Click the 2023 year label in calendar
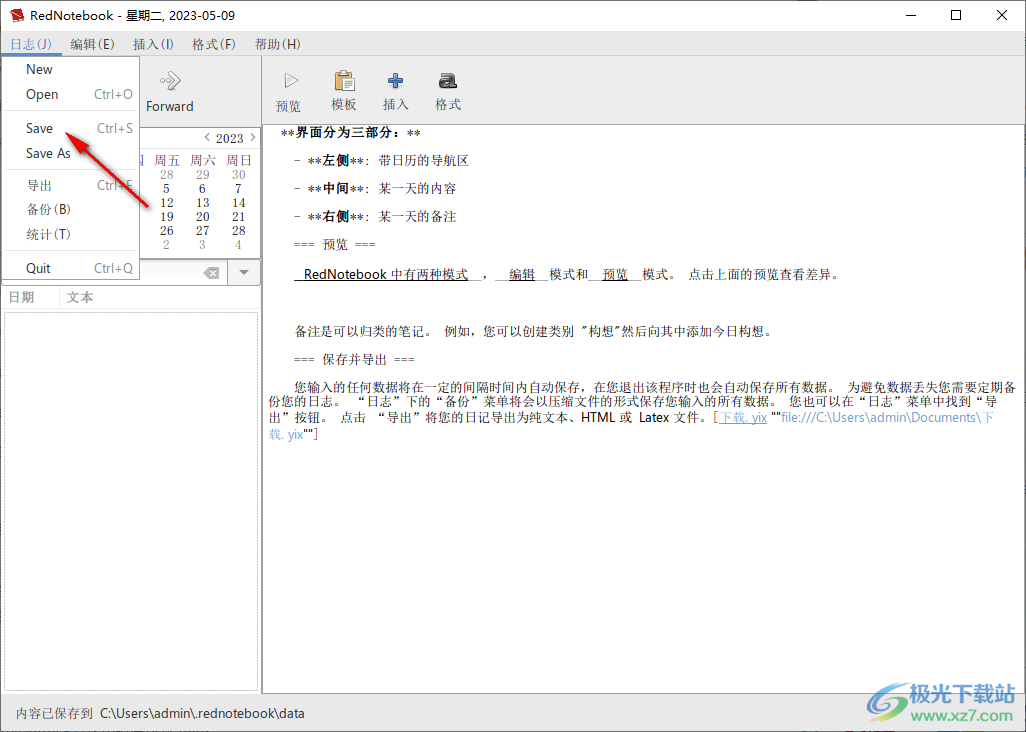This screenshot has height=732, width=1026. click(x=230, y=138)
